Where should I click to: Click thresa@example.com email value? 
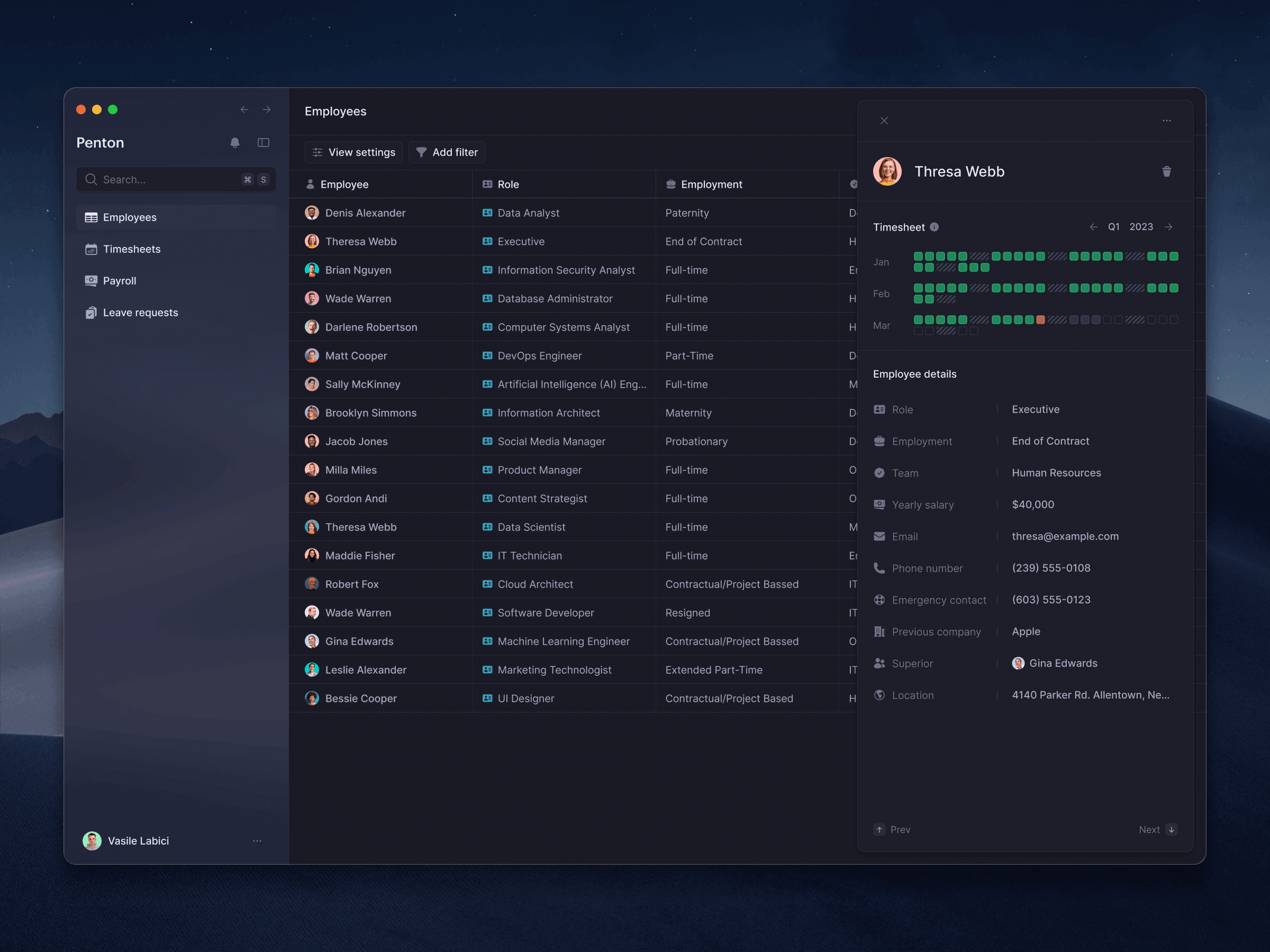[1065, 536]
